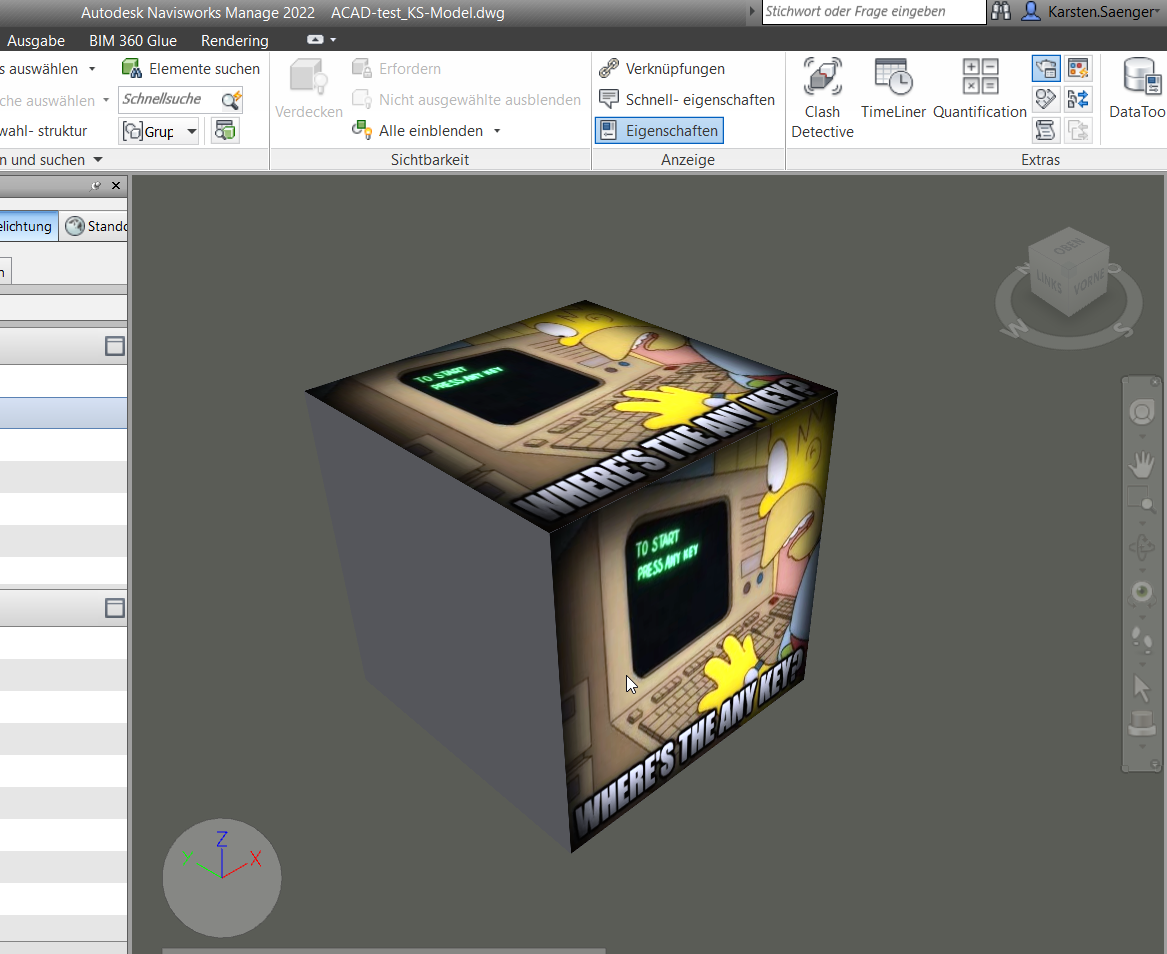Expand the Alle einblenden dropdown arrow
1167x954 pixels.
(496, 131)
